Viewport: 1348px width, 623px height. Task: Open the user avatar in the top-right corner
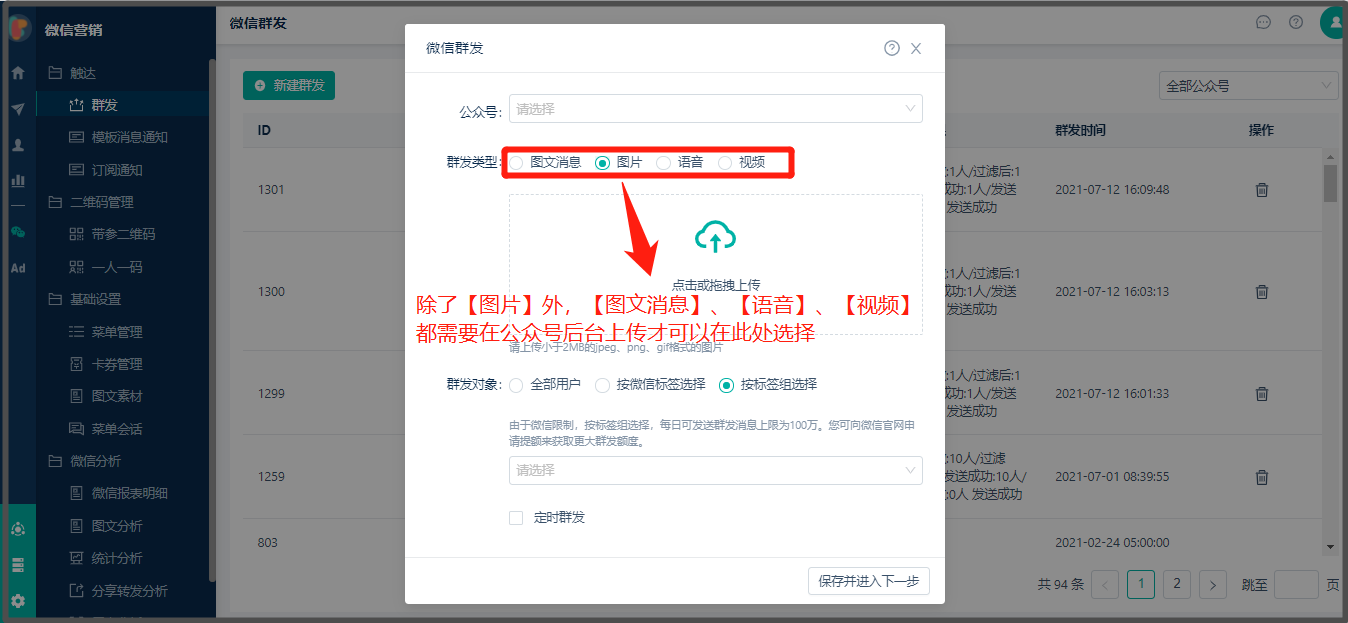point(1333,22)
